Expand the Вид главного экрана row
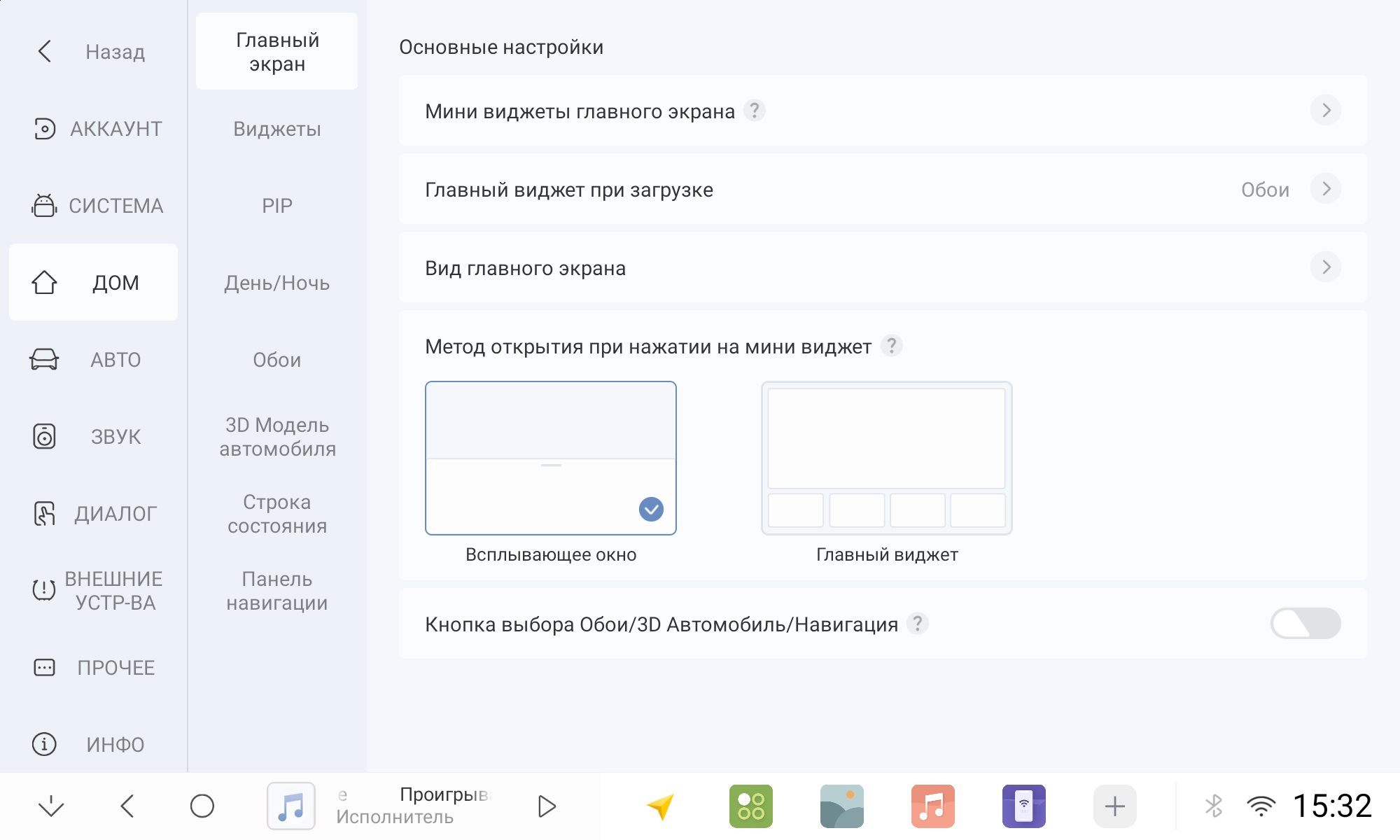Viewport: 1400px width, 840px height. pyautogui.click(x=883, y=267)
